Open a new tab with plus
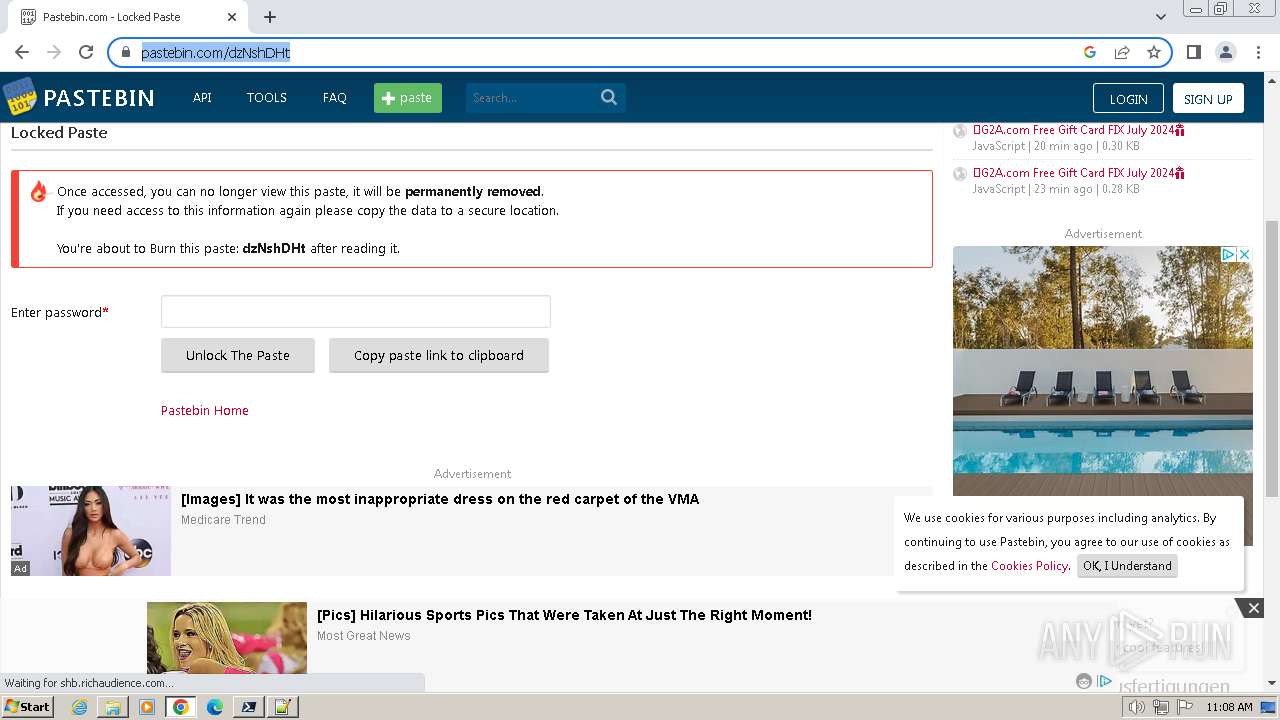Screen dimensions: 1280x720 [270, 17]
